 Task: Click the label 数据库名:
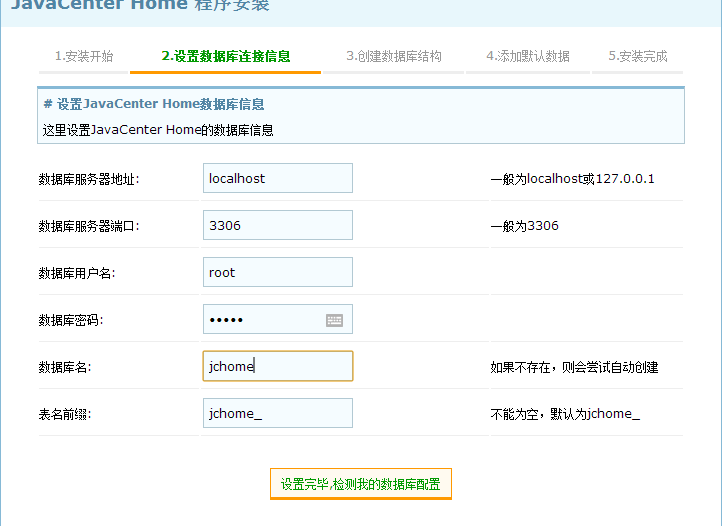point(65,367)
